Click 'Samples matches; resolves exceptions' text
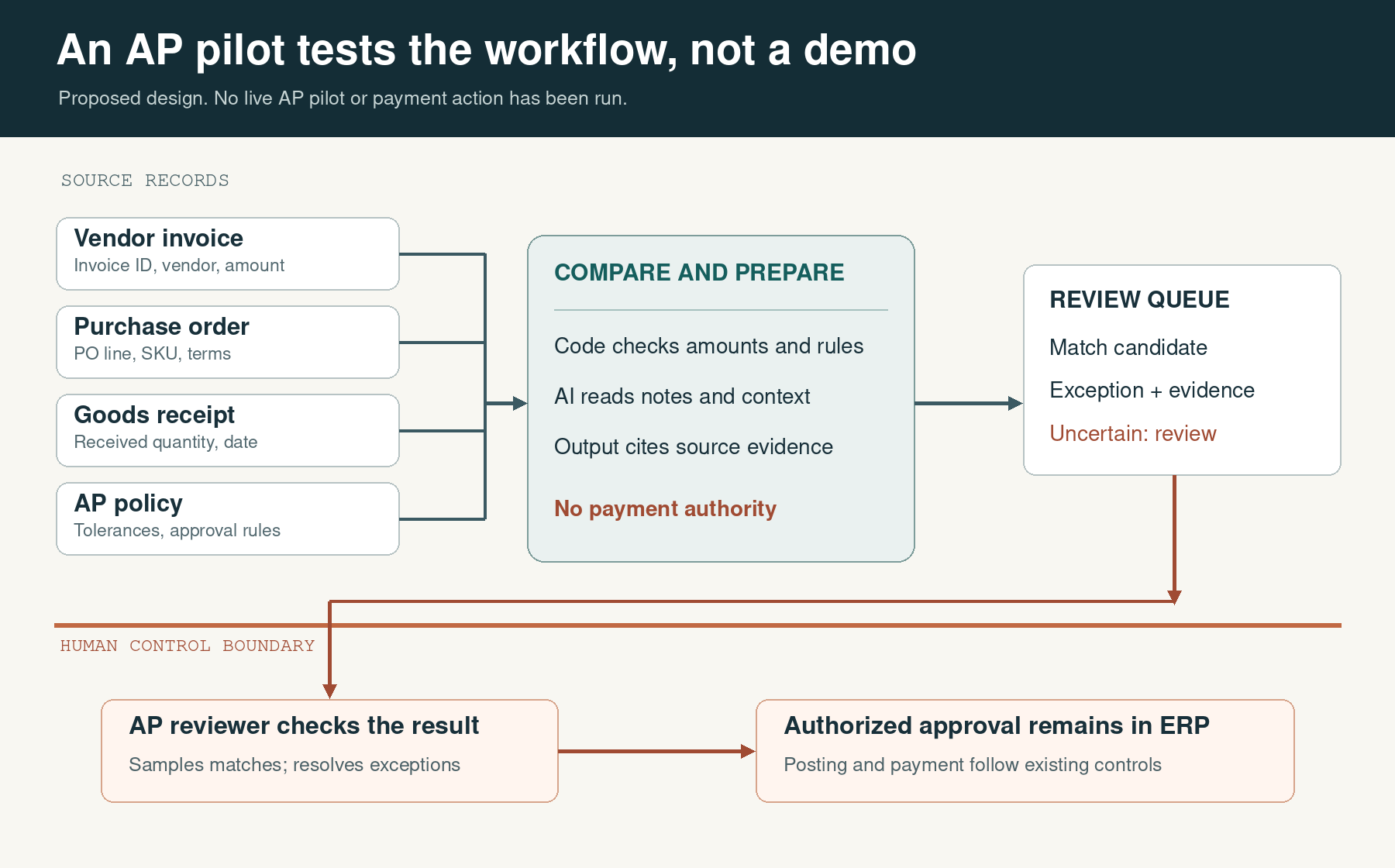Viewport: 1395px width, 868px height. click(294, 764)
